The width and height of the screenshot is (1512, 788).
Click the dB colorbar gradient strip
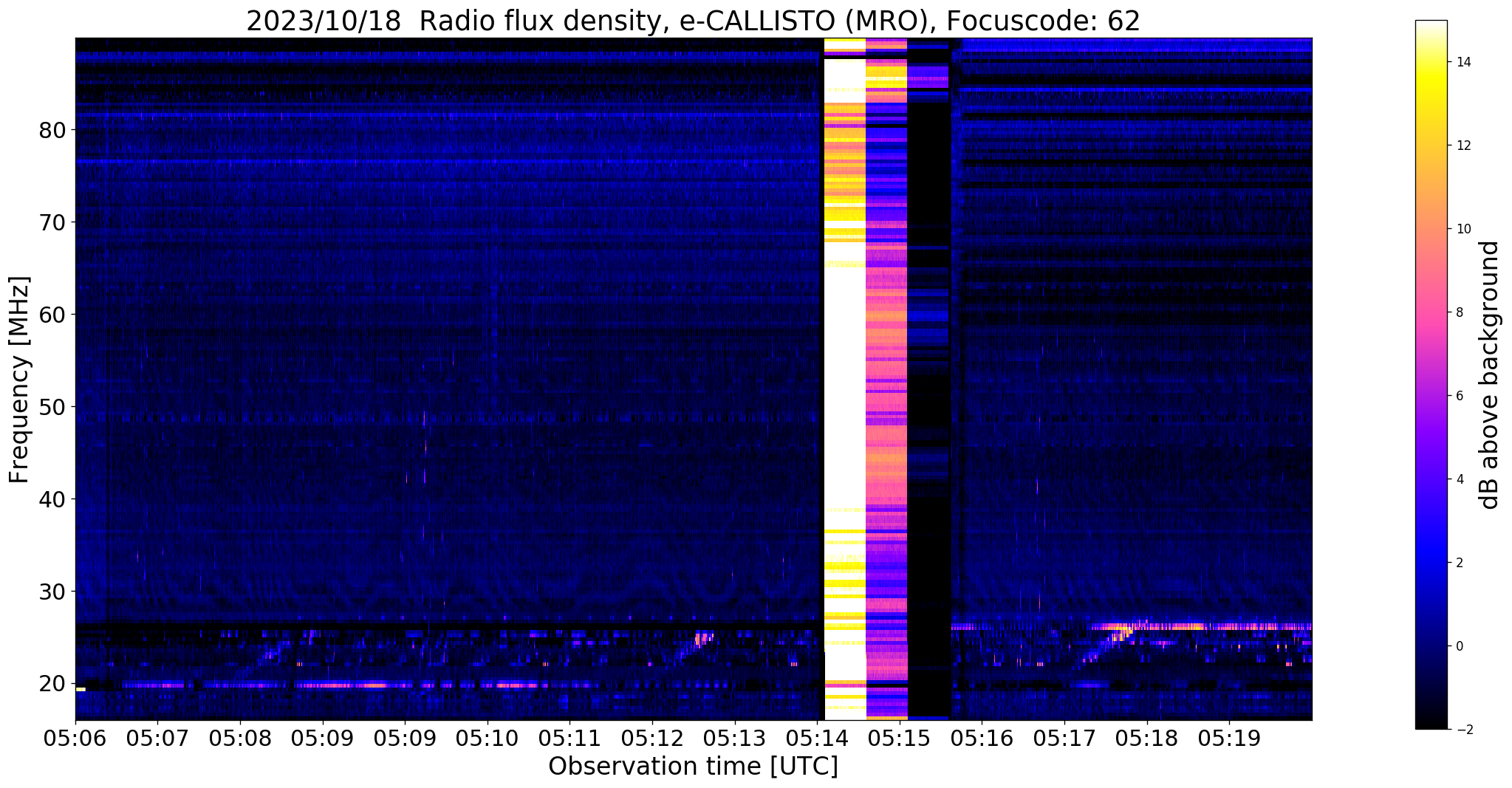tap(1431, 374)
